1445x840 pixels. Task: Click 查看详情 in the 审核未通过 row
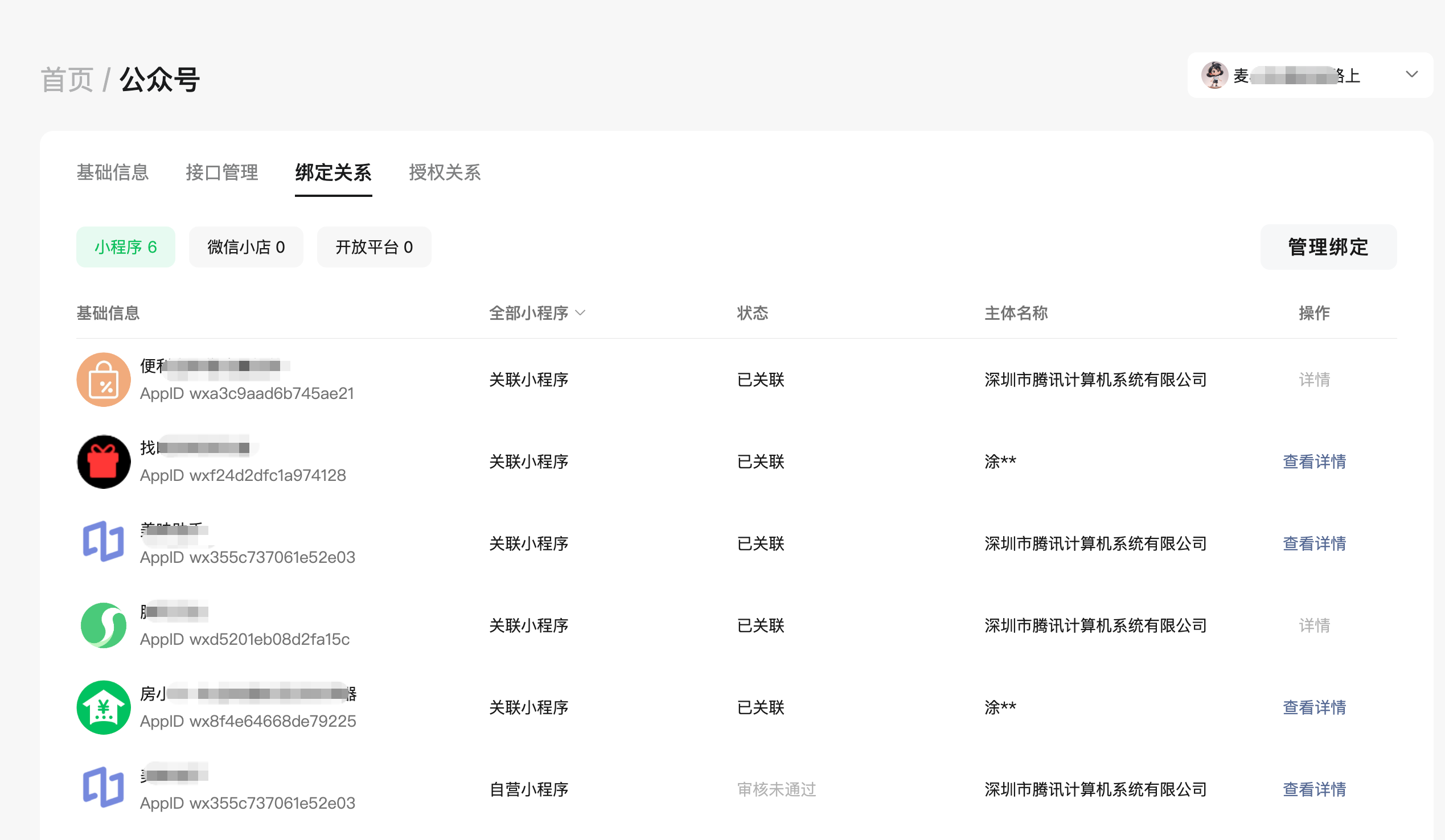point(1313,789)
